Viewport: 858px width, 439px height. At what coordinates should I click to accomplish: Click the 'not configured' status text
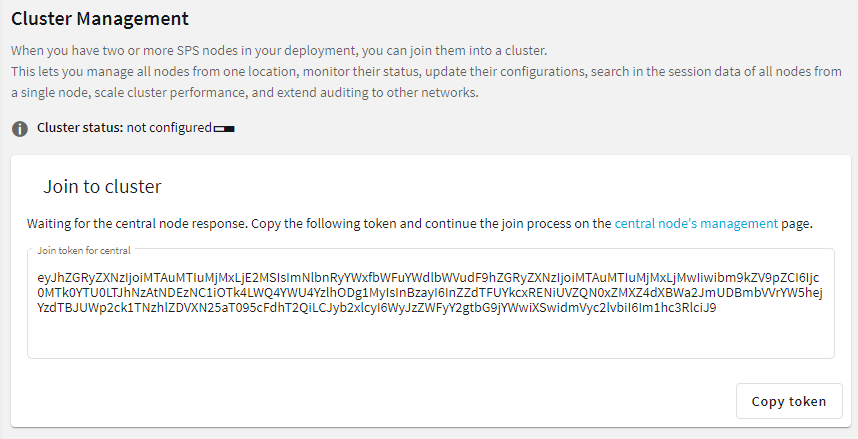point(169,128)
